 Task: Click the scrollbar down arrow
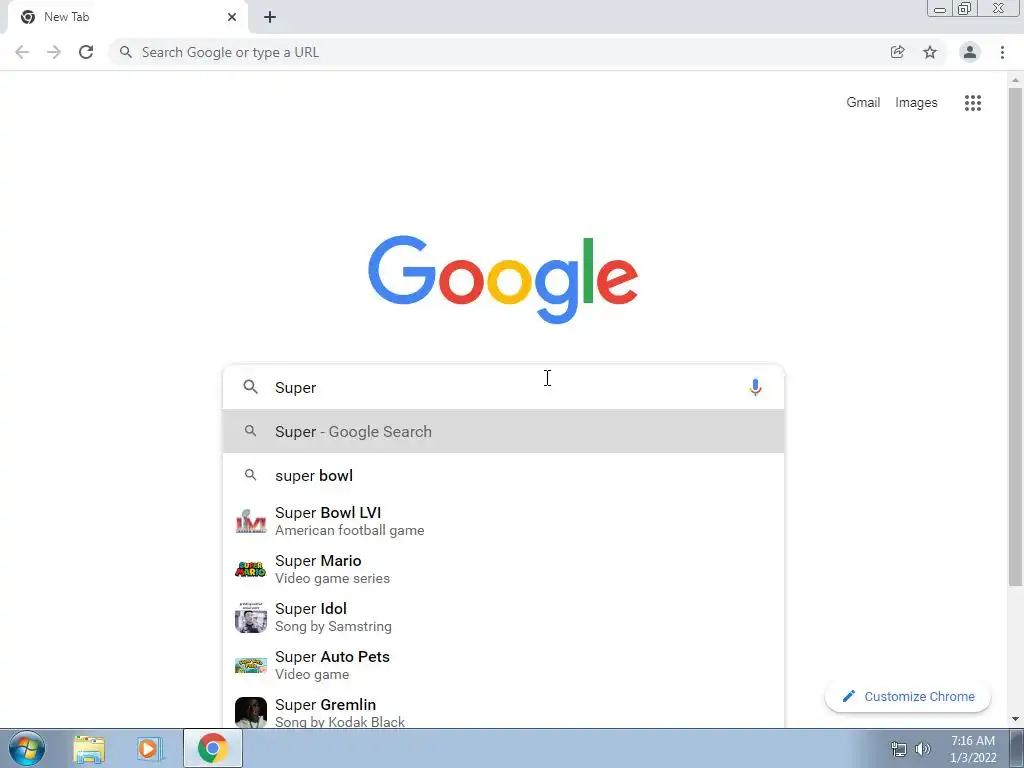tap(1015, 720)
